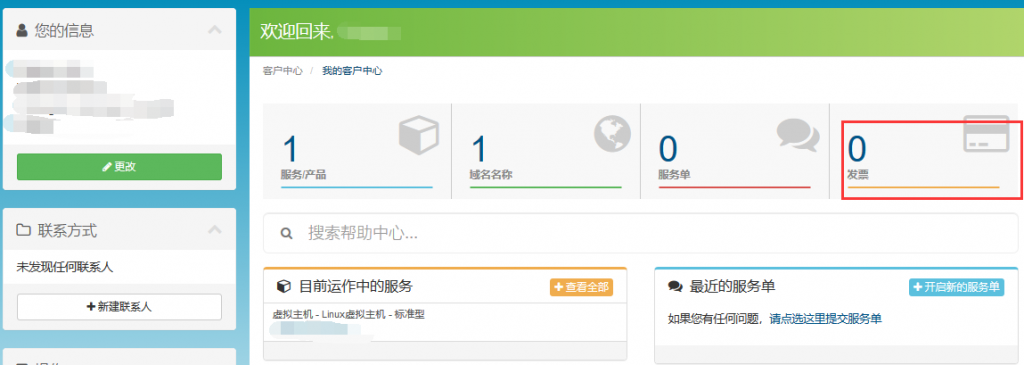Image resolution: width=1024 pixels, height=365 pixels.
Task: Open the 域名名称 stat label
Action: coord(491,175)
